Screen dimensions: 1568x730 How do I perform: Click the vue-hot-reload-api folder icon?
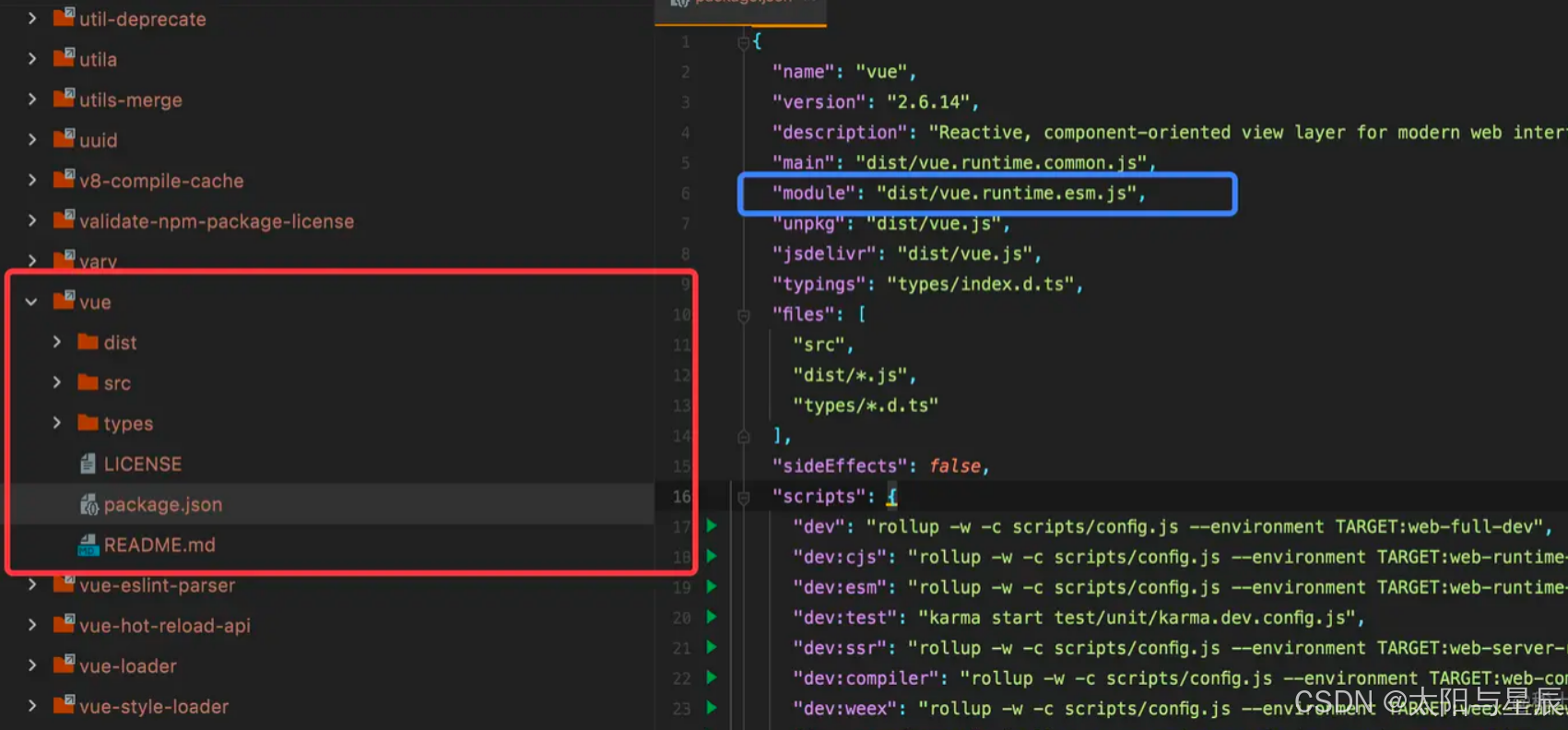(64, 623)
